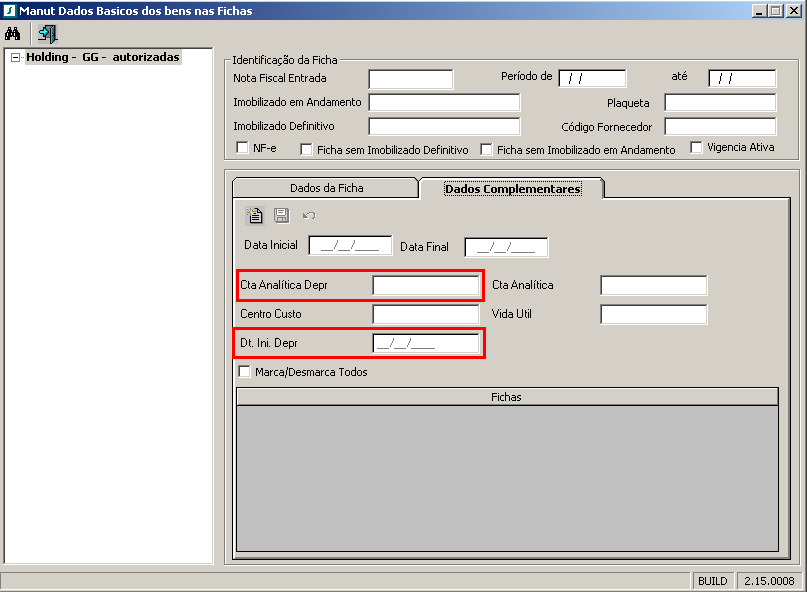Viewport: 807px width, 592px height.
Task: Click the undo arrow icon
Action: click(x=309, y=215)
